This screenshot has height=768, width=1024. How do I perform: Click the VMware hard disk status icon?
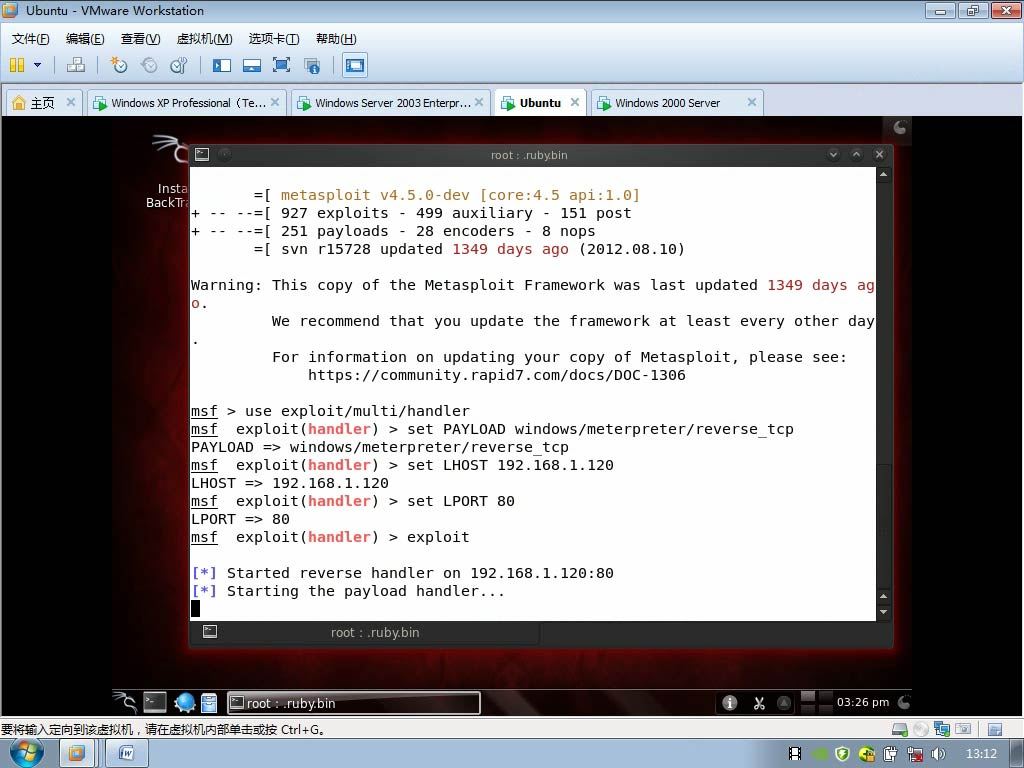pyautogui.click(x=899, y=729)
